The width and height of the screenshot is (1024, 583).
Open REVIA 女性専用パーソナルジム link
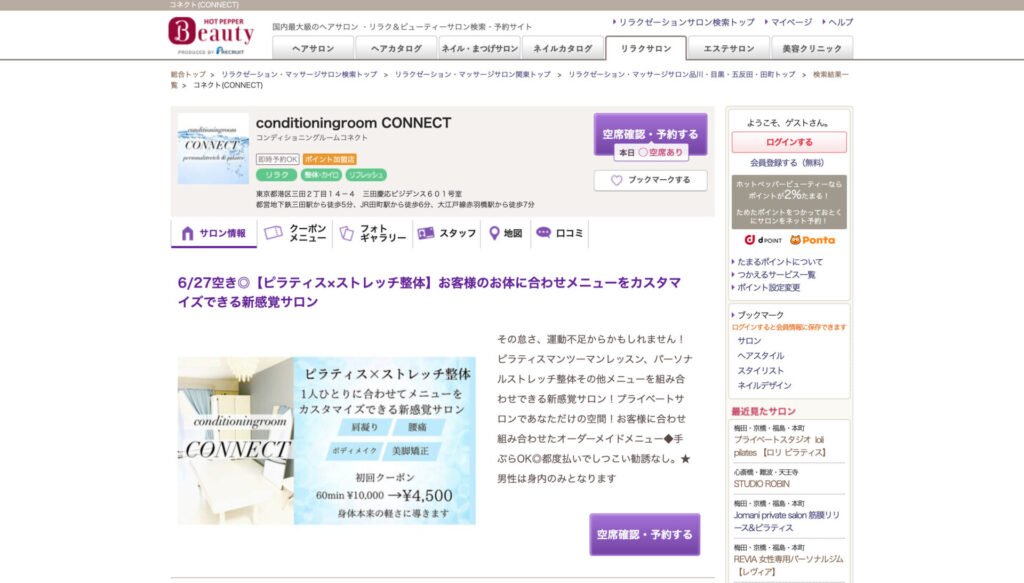(x=788, y=565)
